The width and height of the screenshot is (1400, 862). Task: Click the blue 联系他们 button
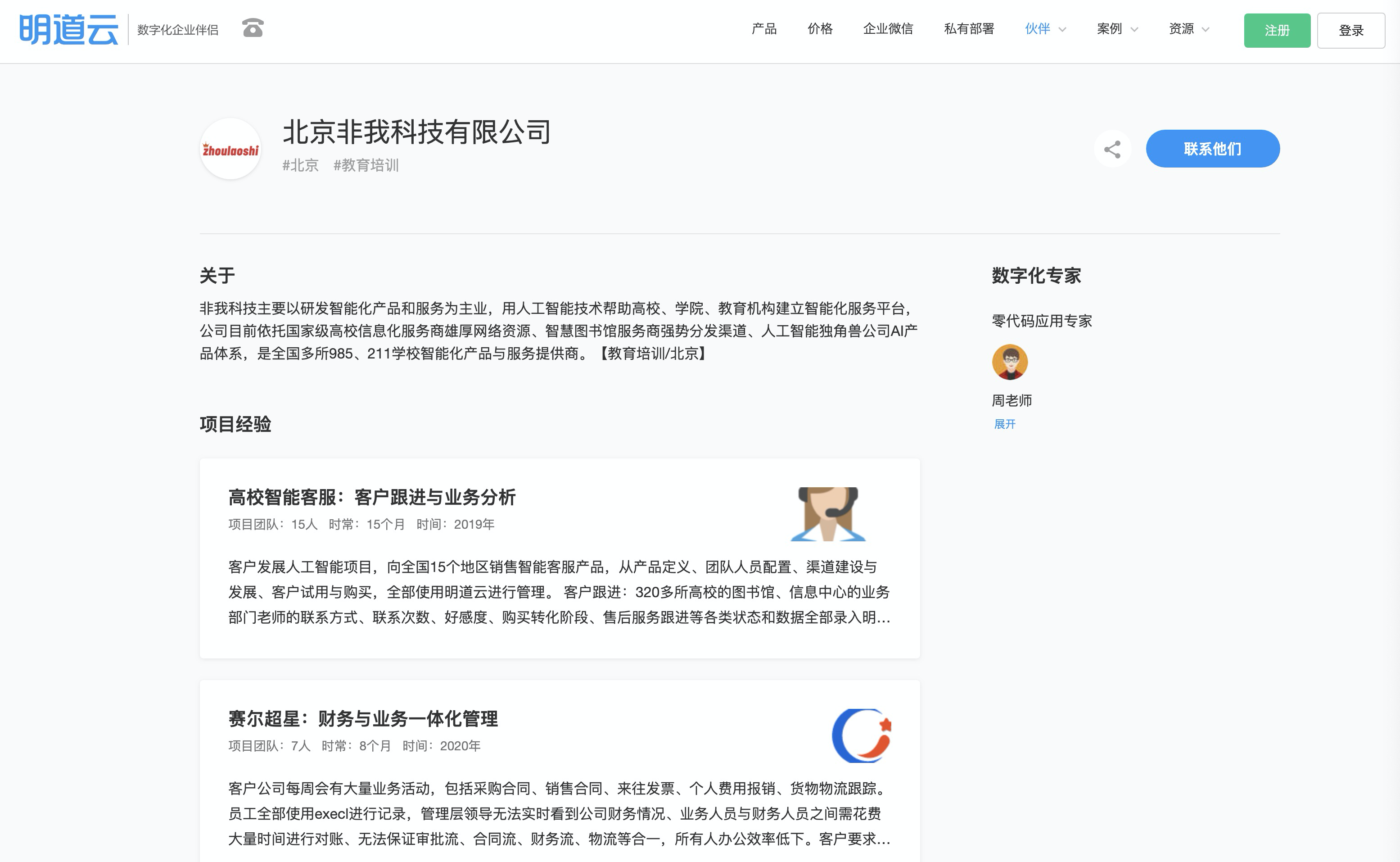point(1212,149)
